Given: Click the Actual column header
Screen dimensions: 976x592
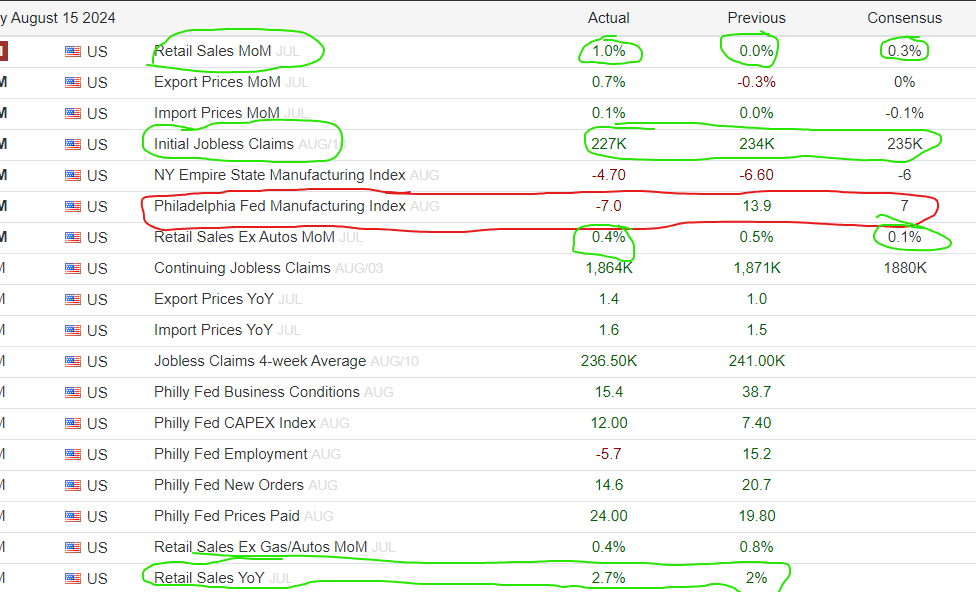Looking at the screenshot, I should point(609,18).
